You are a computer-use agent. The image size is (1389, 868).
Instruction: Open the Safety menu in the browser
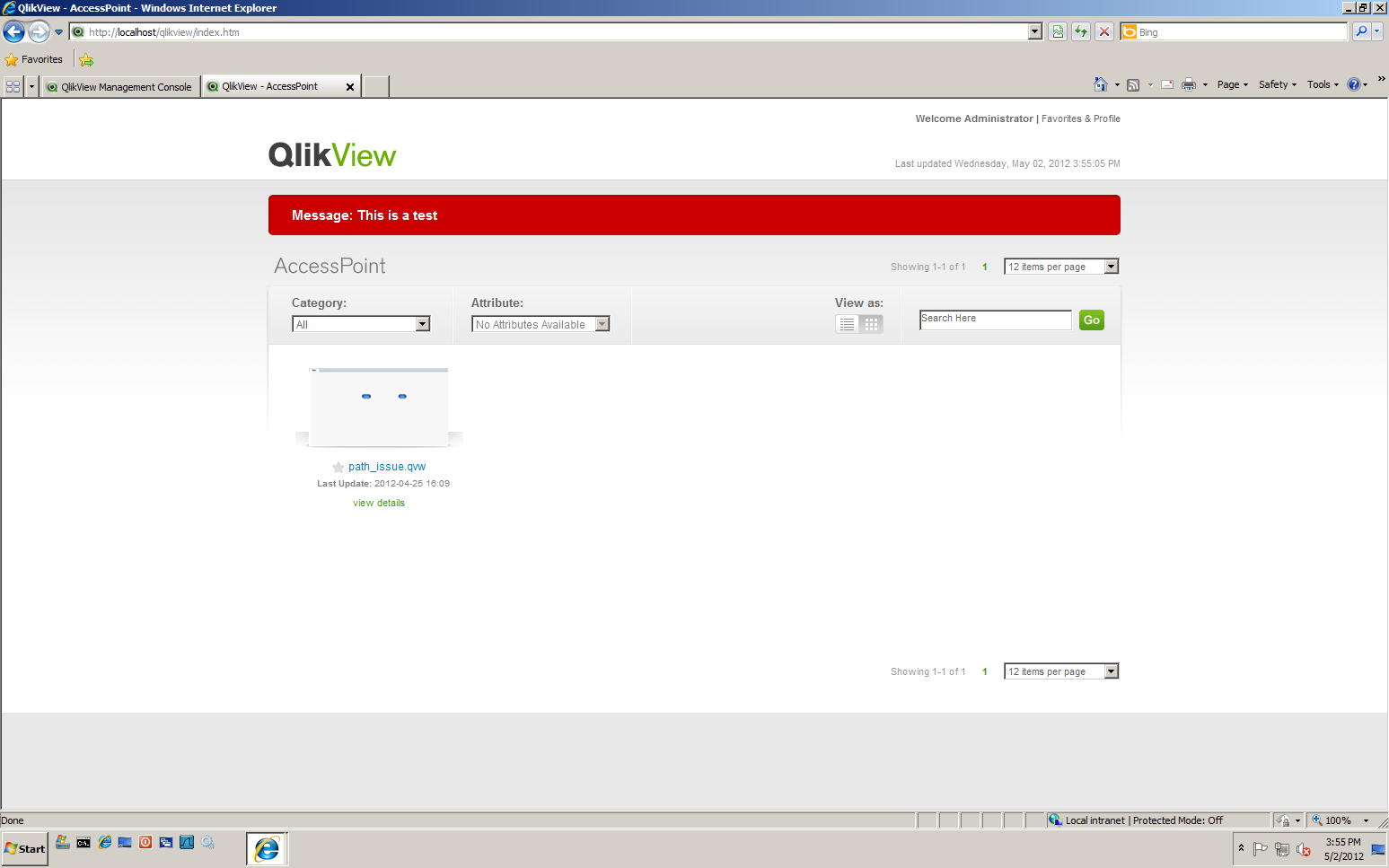1273,83
